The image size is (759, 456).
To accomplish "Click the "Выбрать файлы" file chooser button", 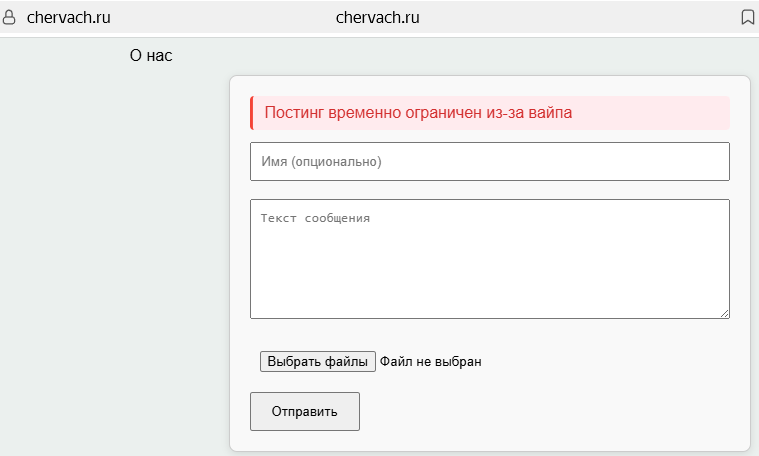I will click(318, 362).
